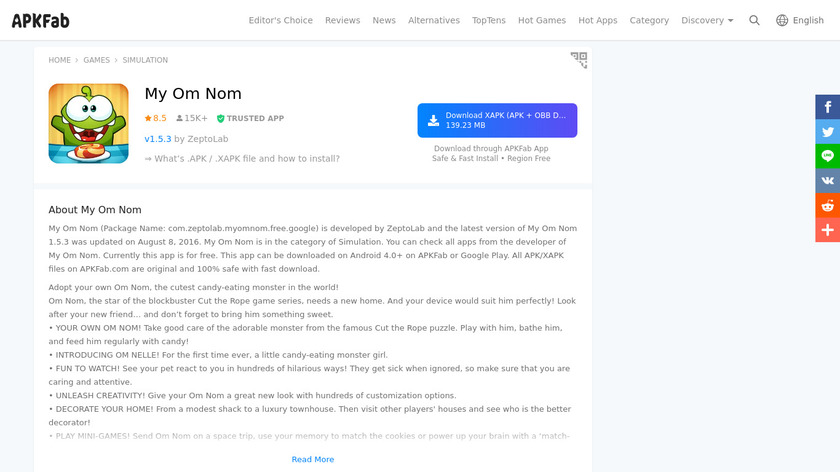Go to Hot Games section

point(542,20)
